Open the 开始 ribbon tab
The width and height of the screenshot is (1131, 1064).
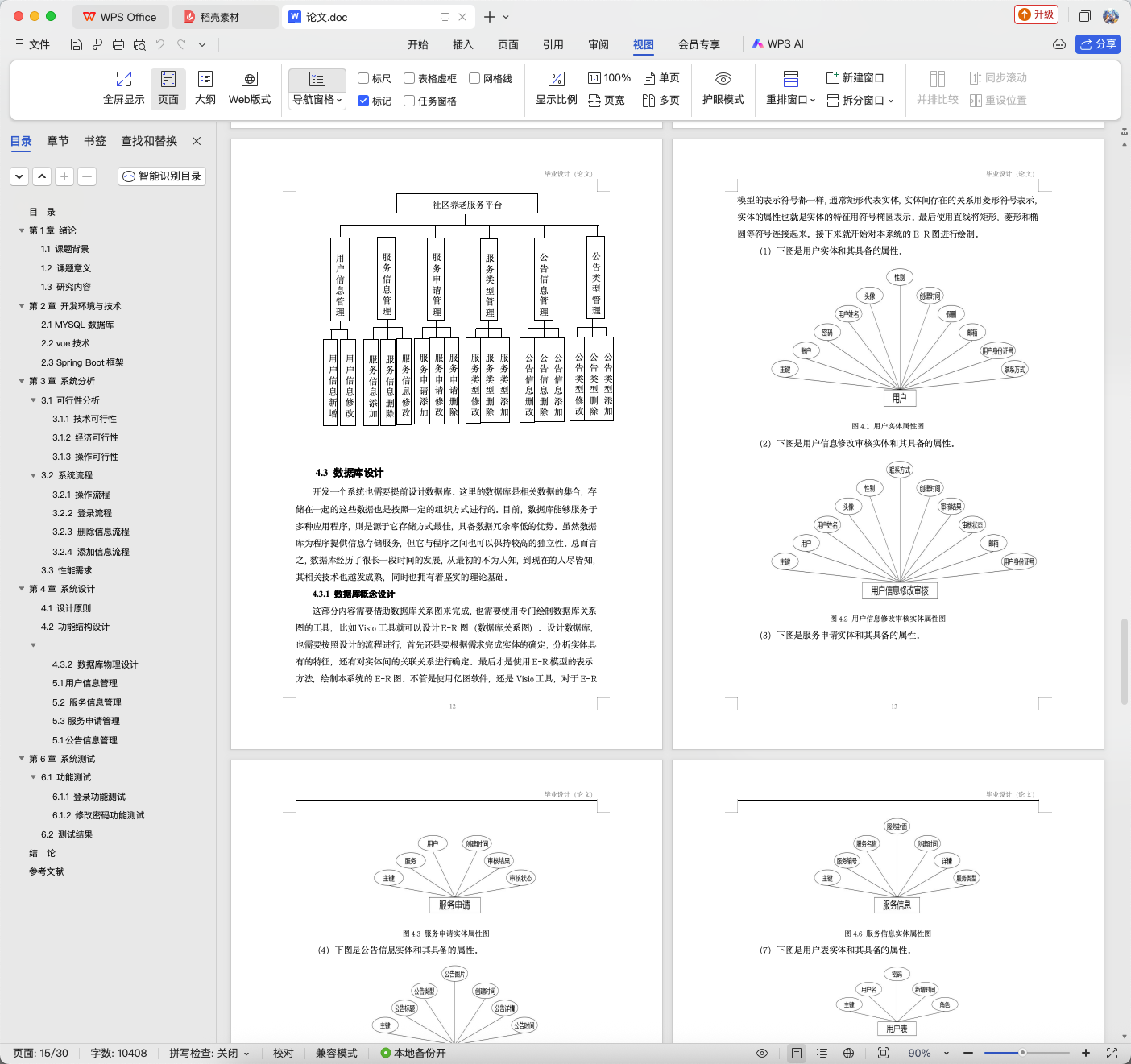[418, 44]
